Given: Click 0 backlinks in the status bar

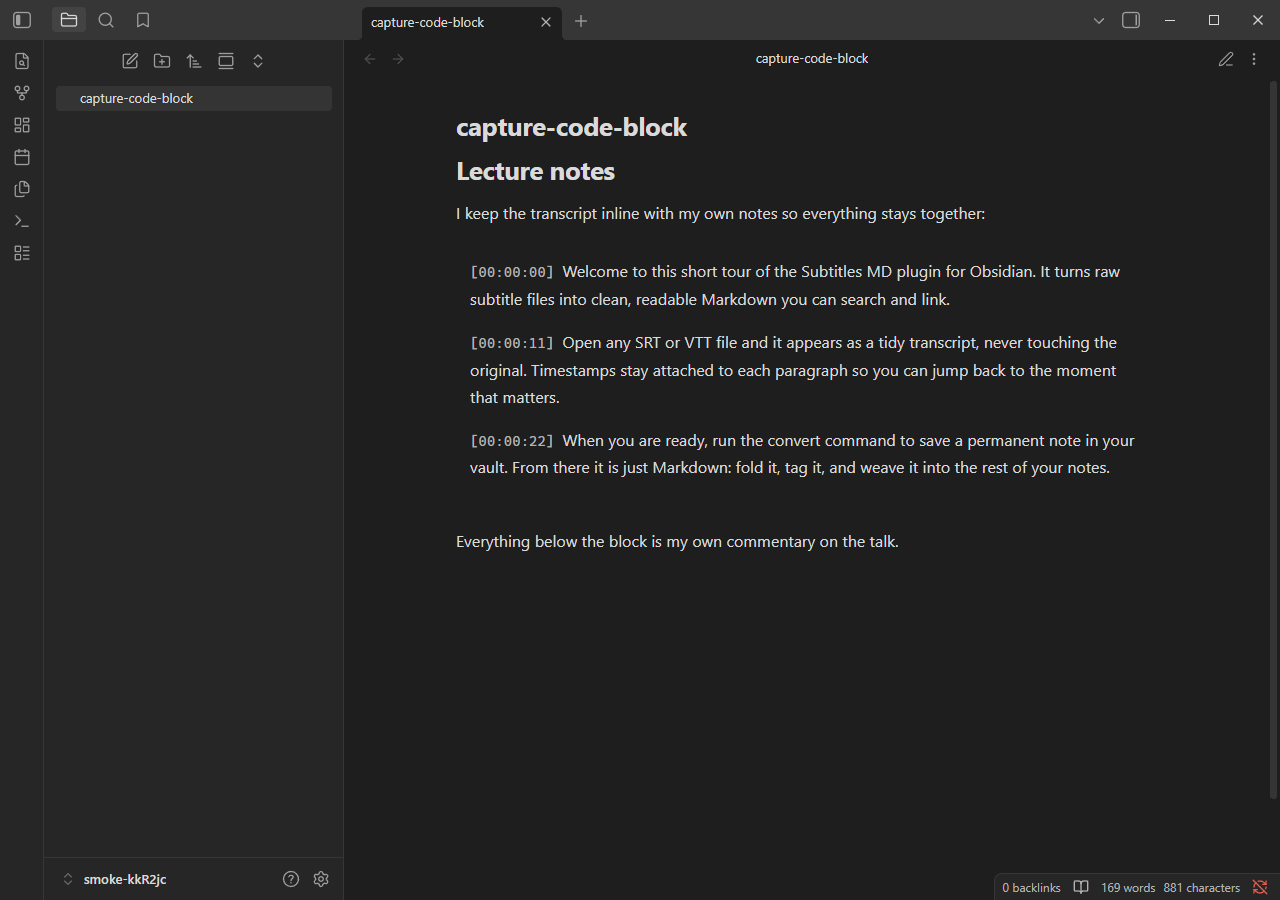Looking at the screenshot, I should [x=1031, y=888].
